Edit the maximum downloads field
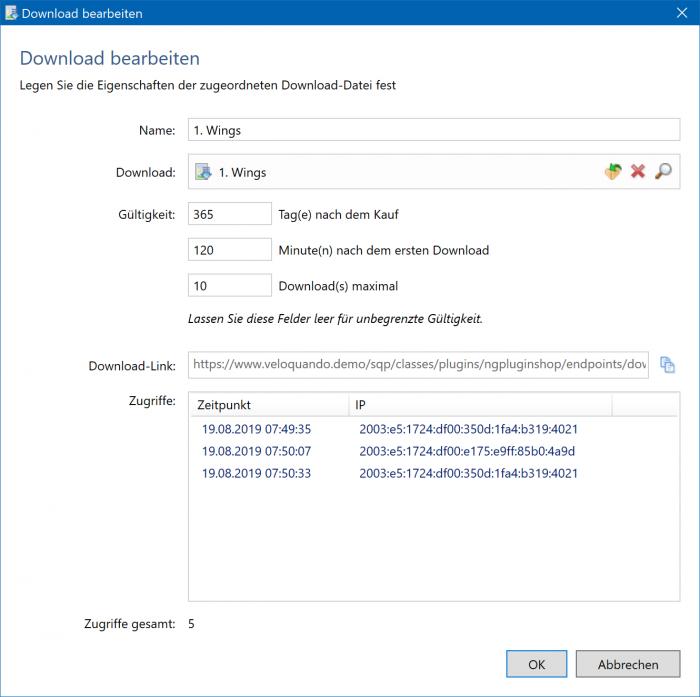 click(230, 286)
